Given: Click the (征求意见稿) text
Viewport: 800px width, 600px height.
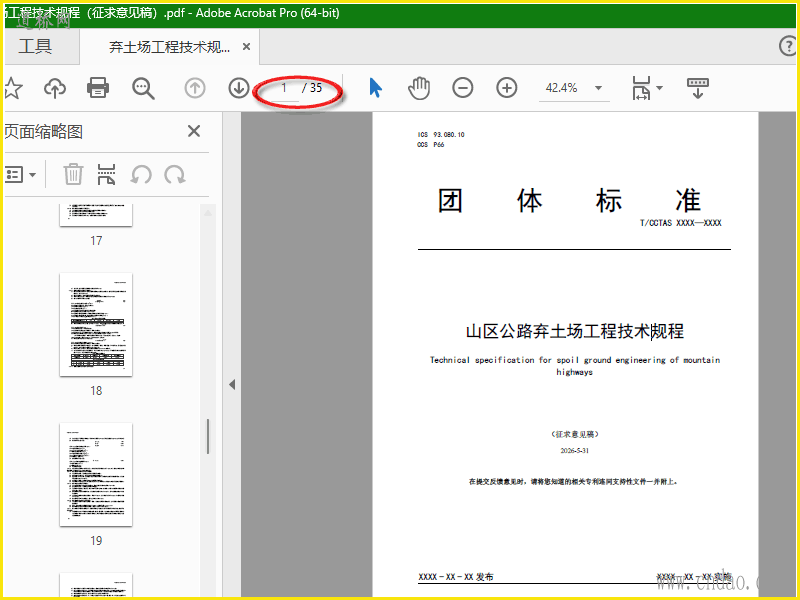Looking at the screenshot, I should click(574, 434).
